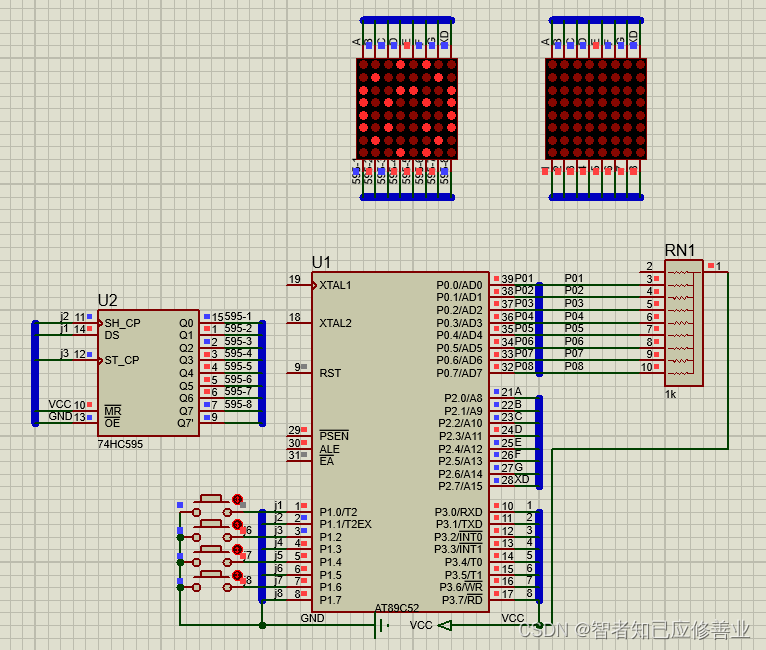Screen dimensions: 766x650
Task: Click the MR pin on U2
Action: (x=113, y=411)
